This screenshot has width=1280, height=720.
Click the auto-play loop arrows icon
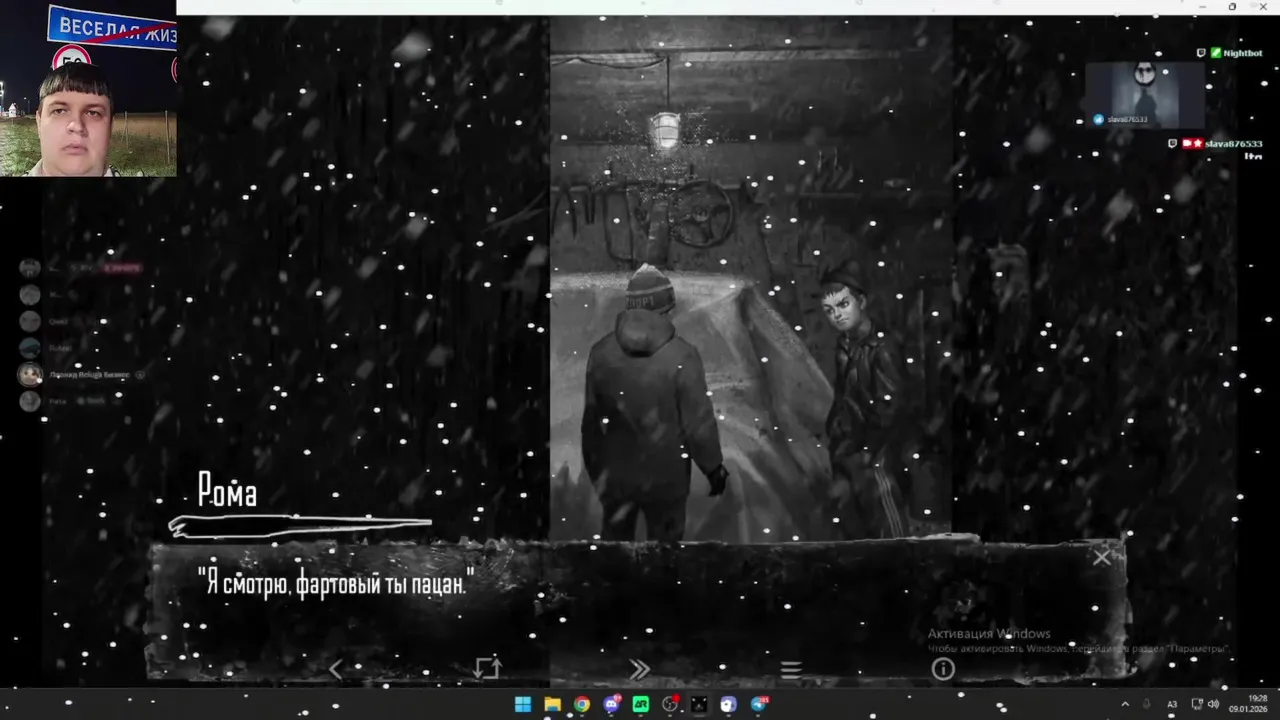(x=487, y=668)
